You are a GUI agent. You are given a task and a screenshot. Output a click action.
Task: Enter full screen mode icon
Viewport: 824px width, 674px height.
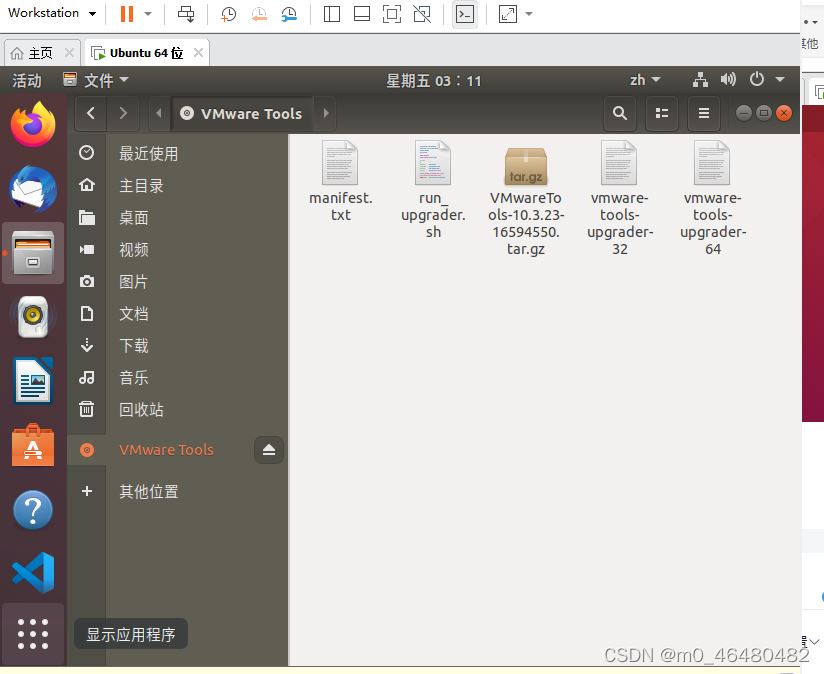pyautogui.click(x=392, y=14)
